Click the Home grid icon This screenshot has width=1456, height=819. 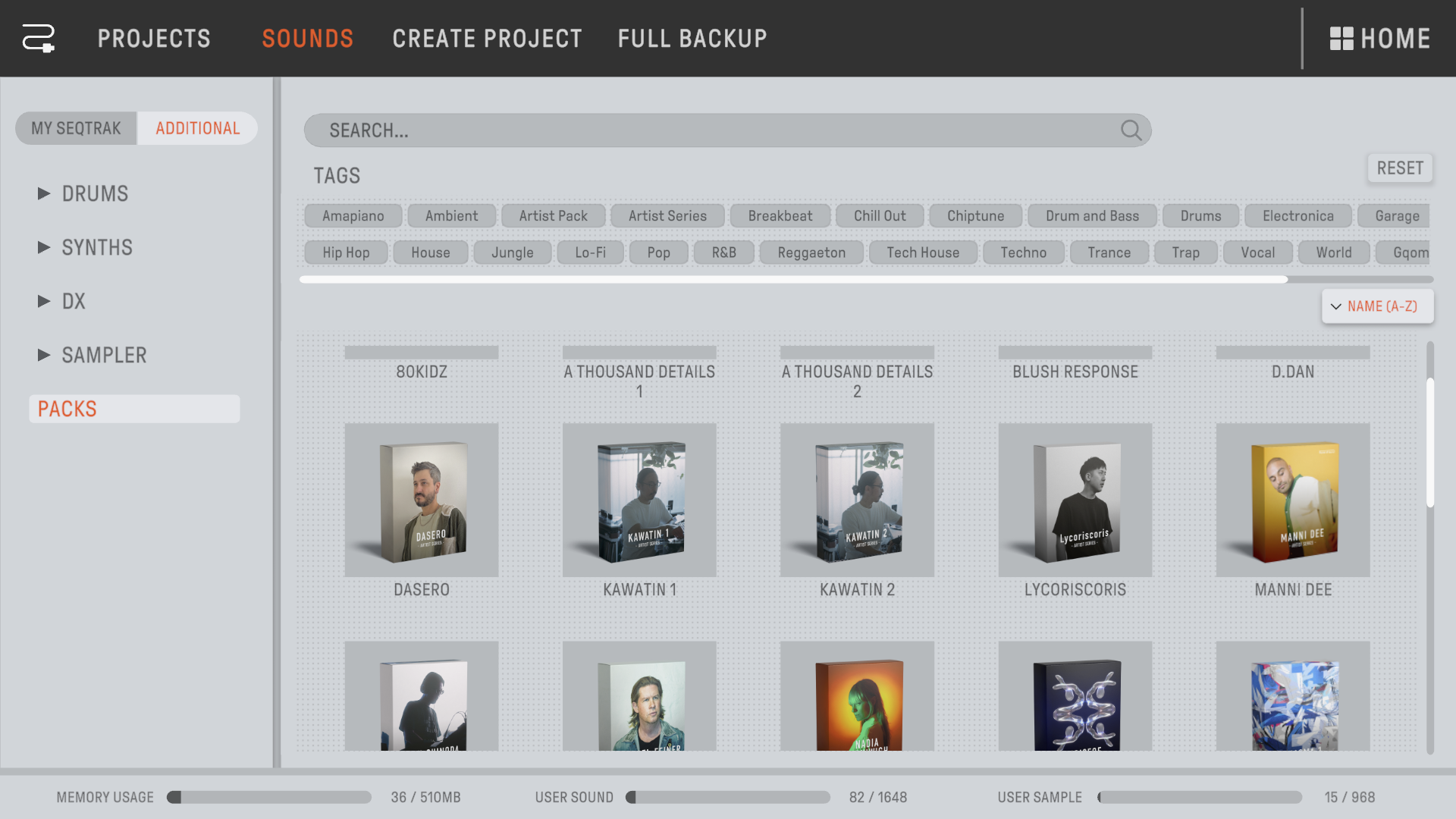pyautogui.click(x=1341, y=39)
